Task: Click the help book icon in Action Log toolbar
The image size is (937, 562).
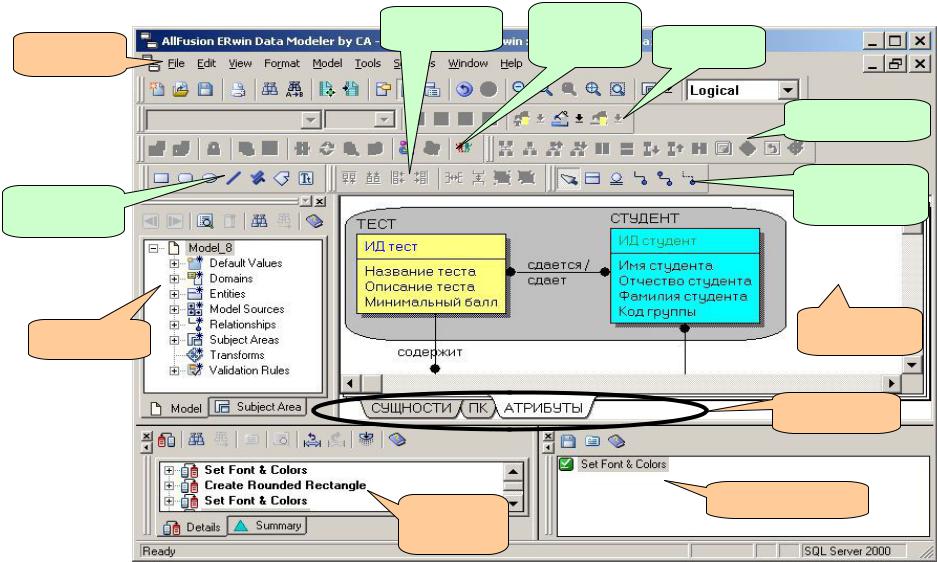Action: tap(397, 440)
